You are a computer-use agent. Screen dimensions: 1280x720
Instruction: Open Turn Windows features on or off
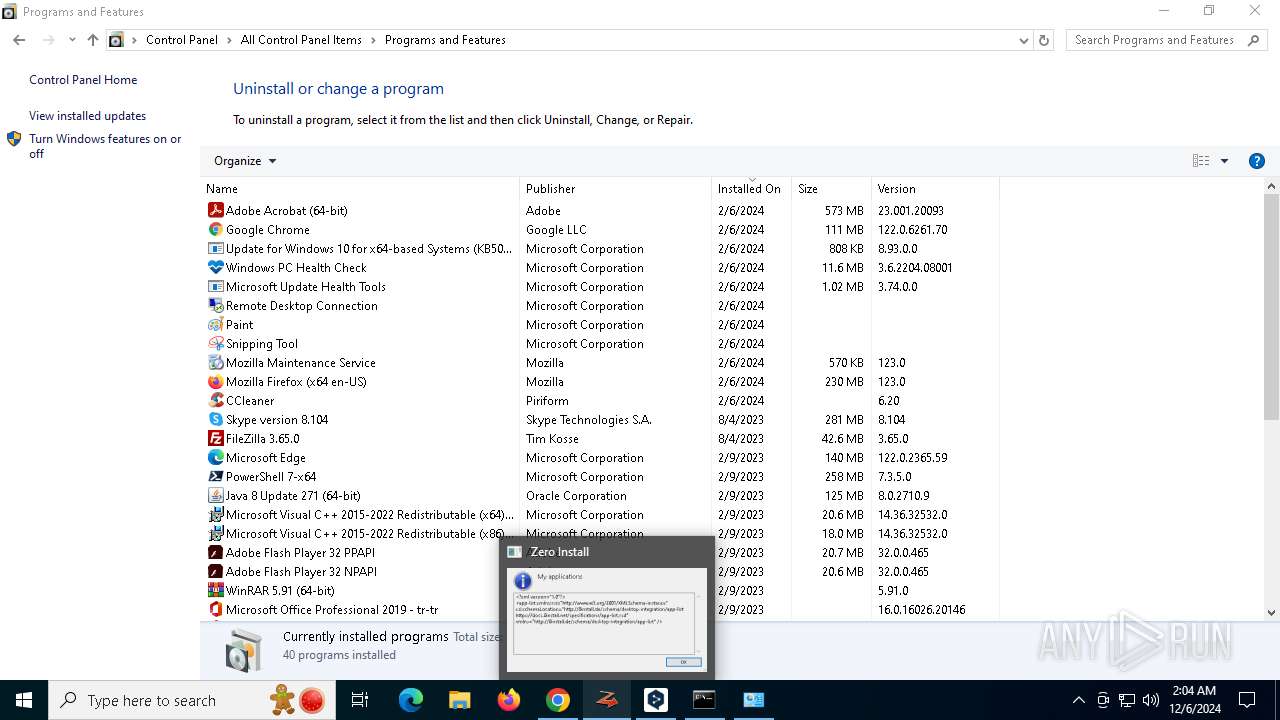click(105, 146)
